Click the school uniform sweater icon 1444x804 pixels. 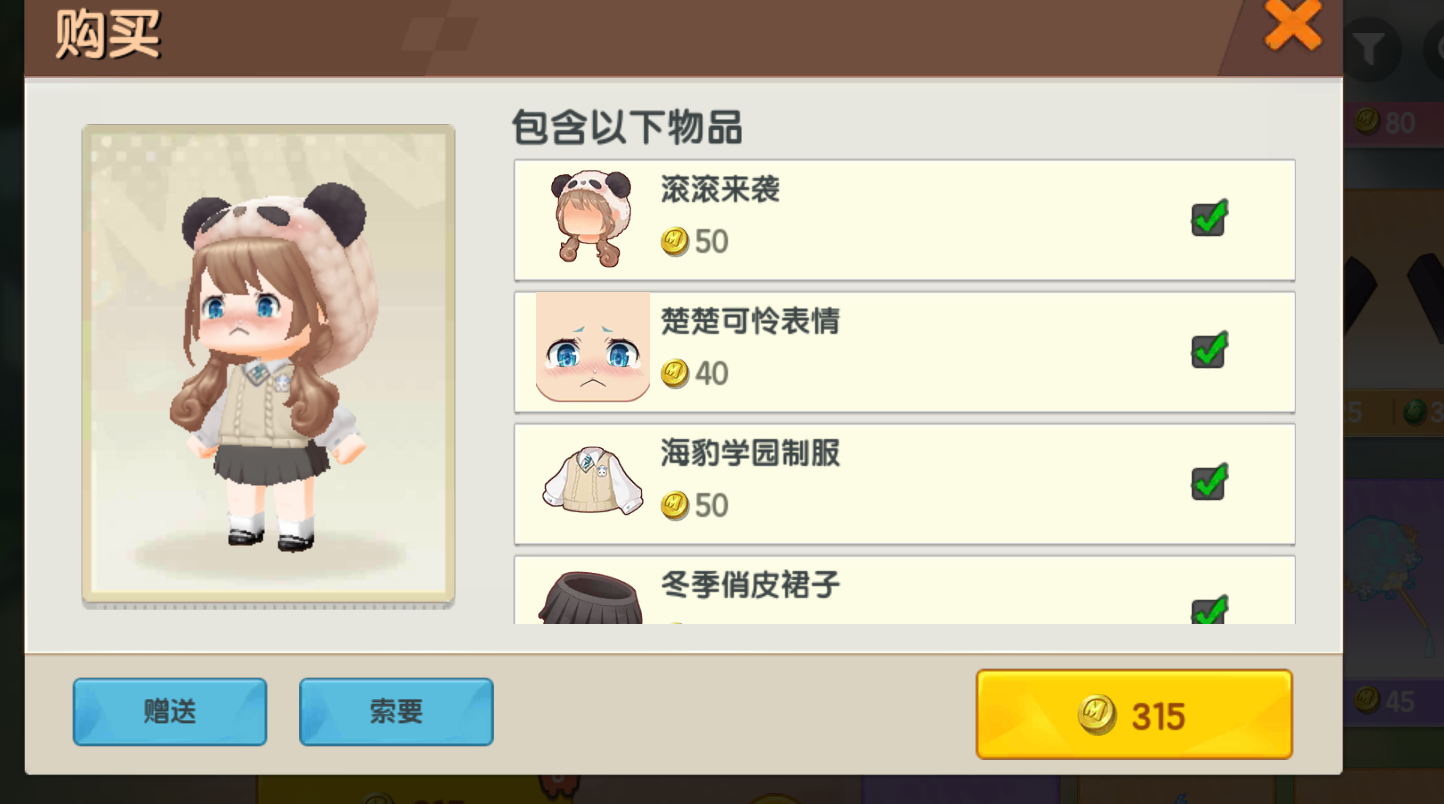tap(593, 481)
